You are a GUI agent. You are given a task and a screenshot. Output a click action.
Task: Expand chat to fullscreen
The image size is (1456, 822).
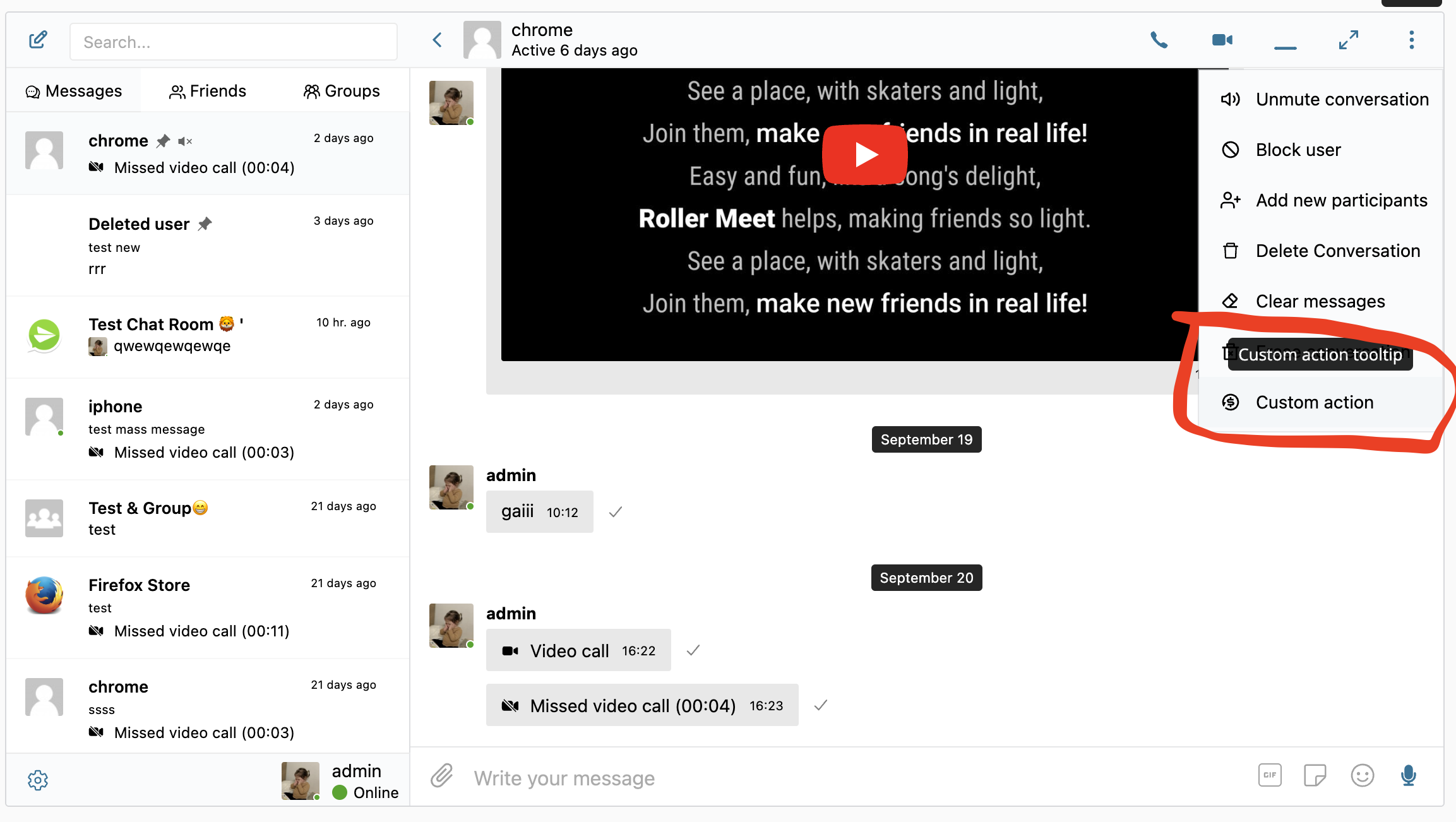pyautogui.click(x=1348, y=40)
